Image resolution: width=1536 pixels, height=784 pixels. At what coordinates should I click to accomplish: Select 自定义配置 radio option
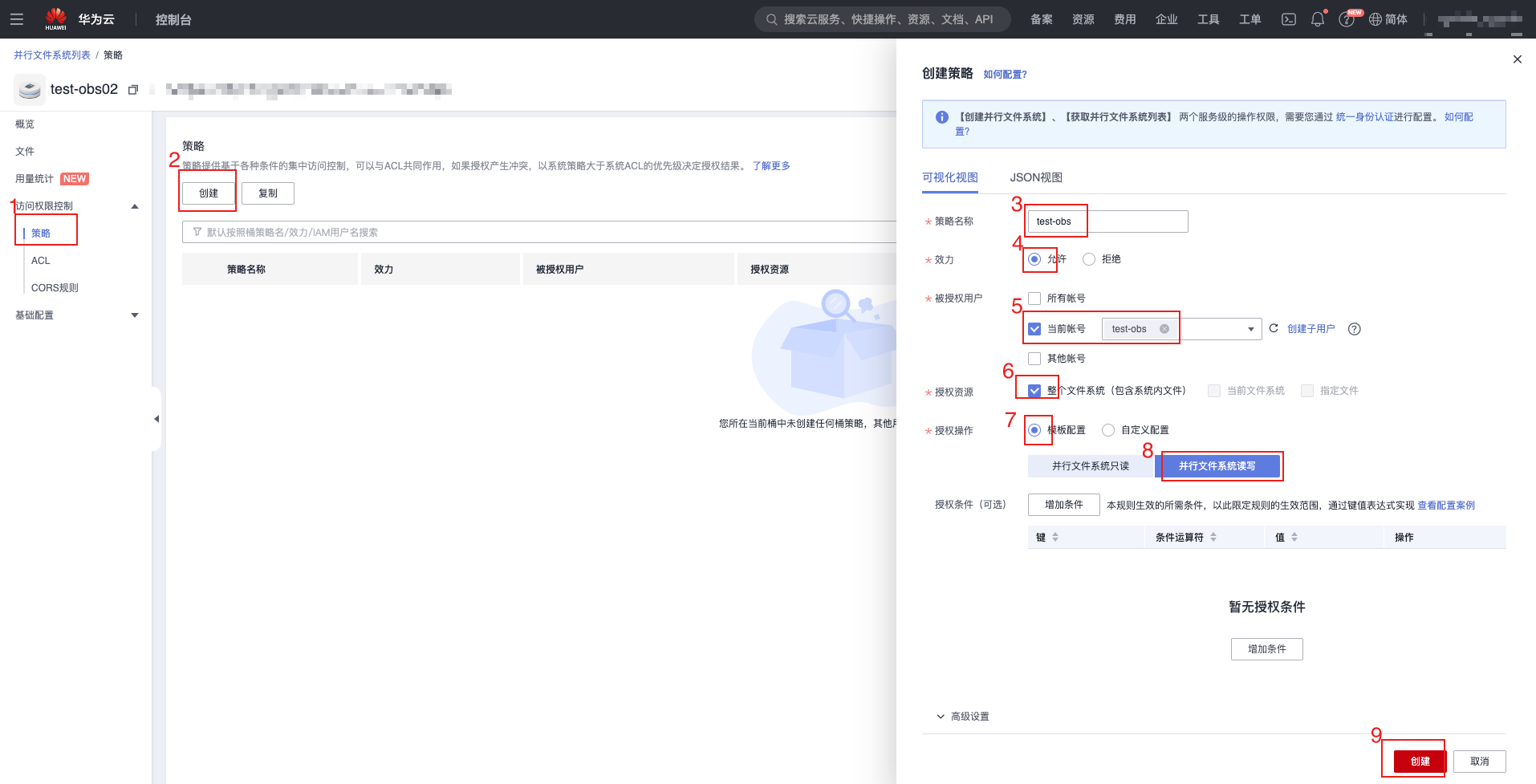pyautogui.click(x=1108, y=430)
